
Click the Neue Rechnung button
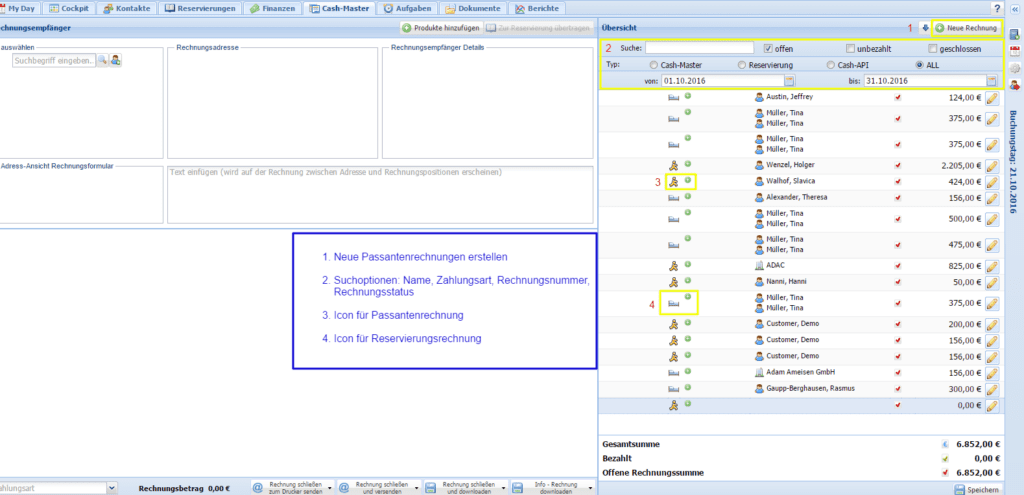(965, 28)
